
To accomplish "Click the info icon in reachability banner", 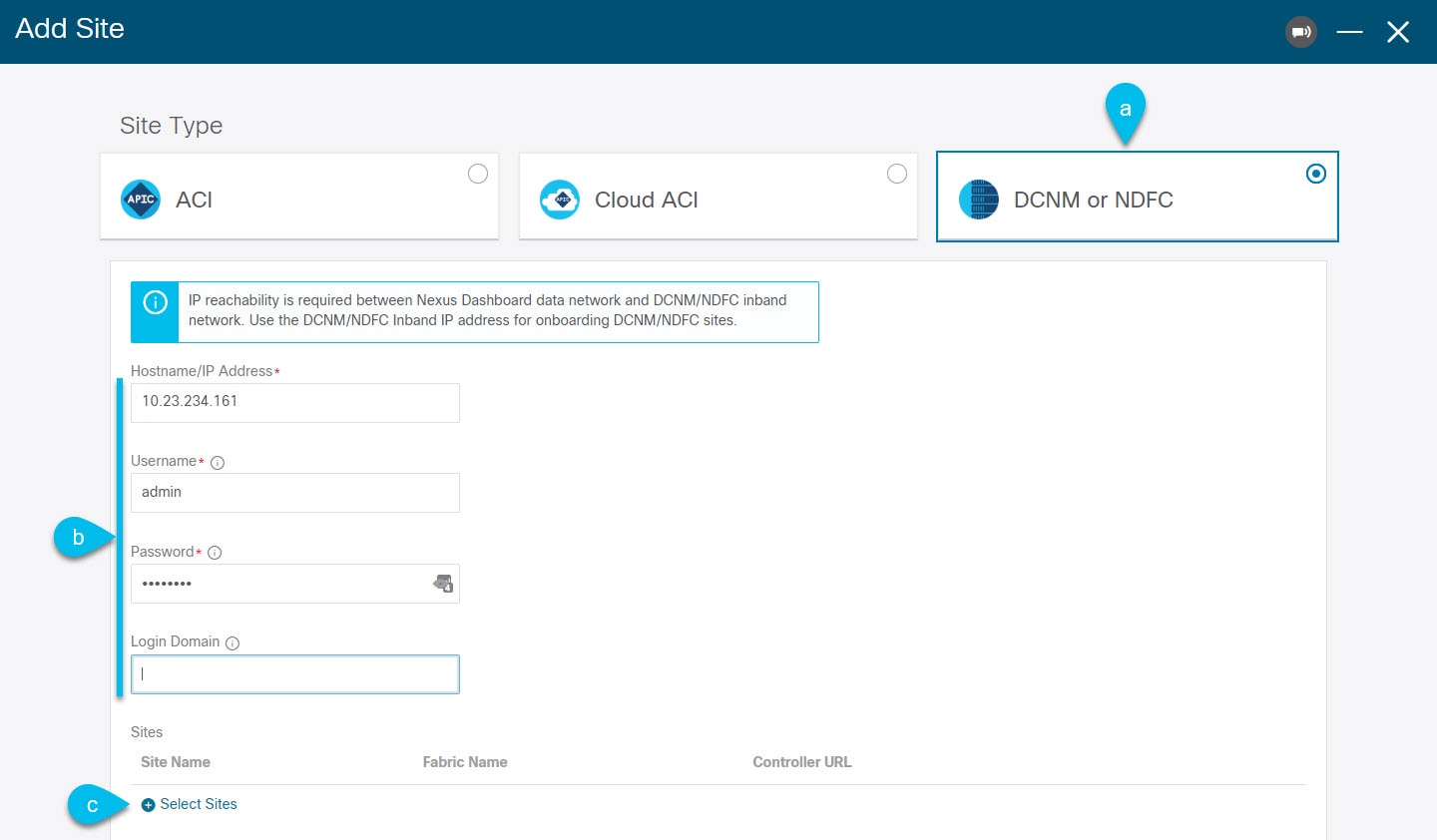I will tap(156, 302).
